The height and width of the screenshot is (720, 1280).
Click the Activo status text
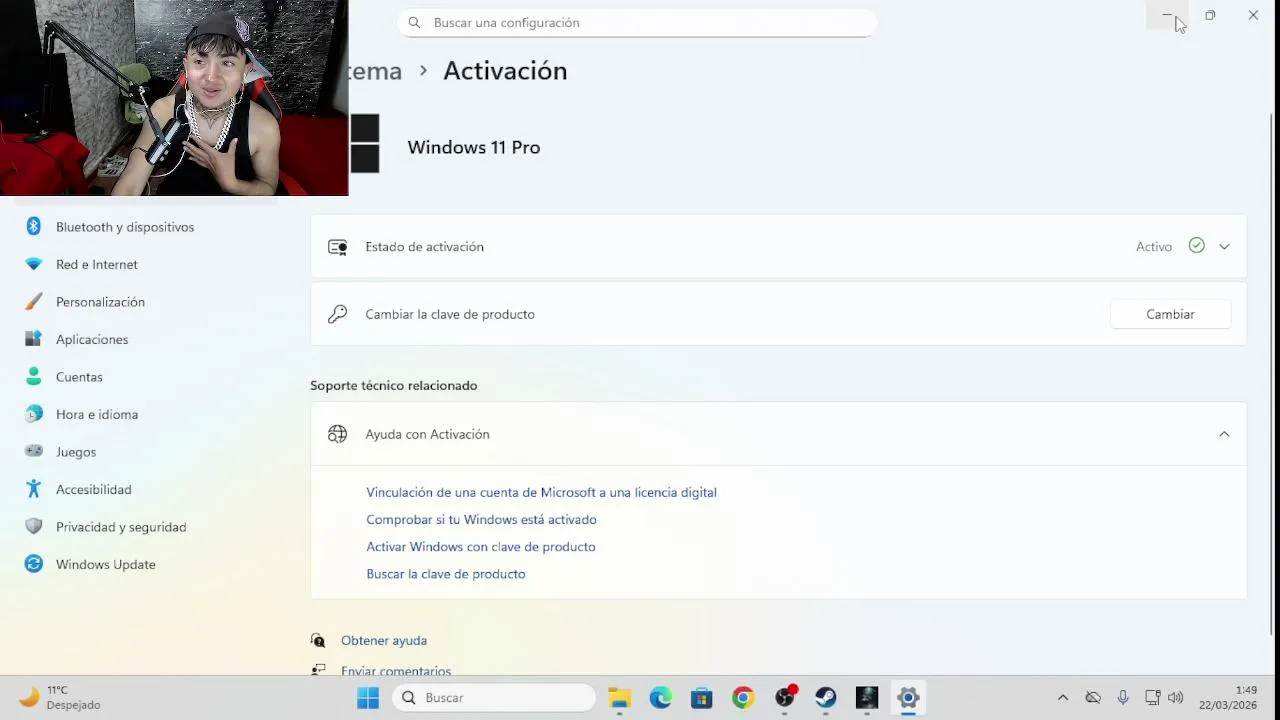tap(1154, 247)
